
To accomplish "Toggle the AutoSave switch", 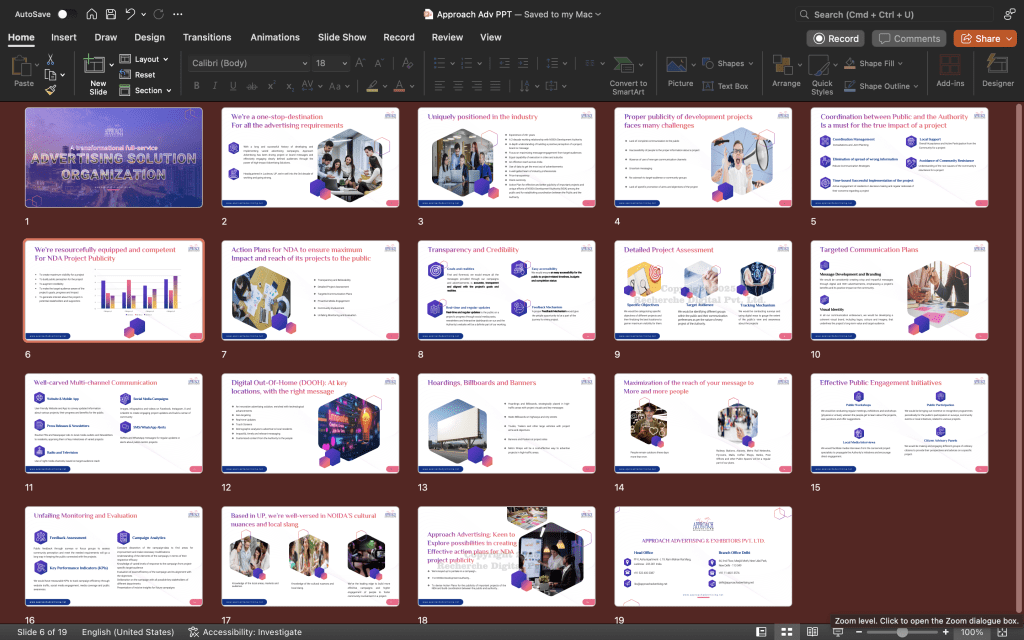I will click(x=66, y=14).
